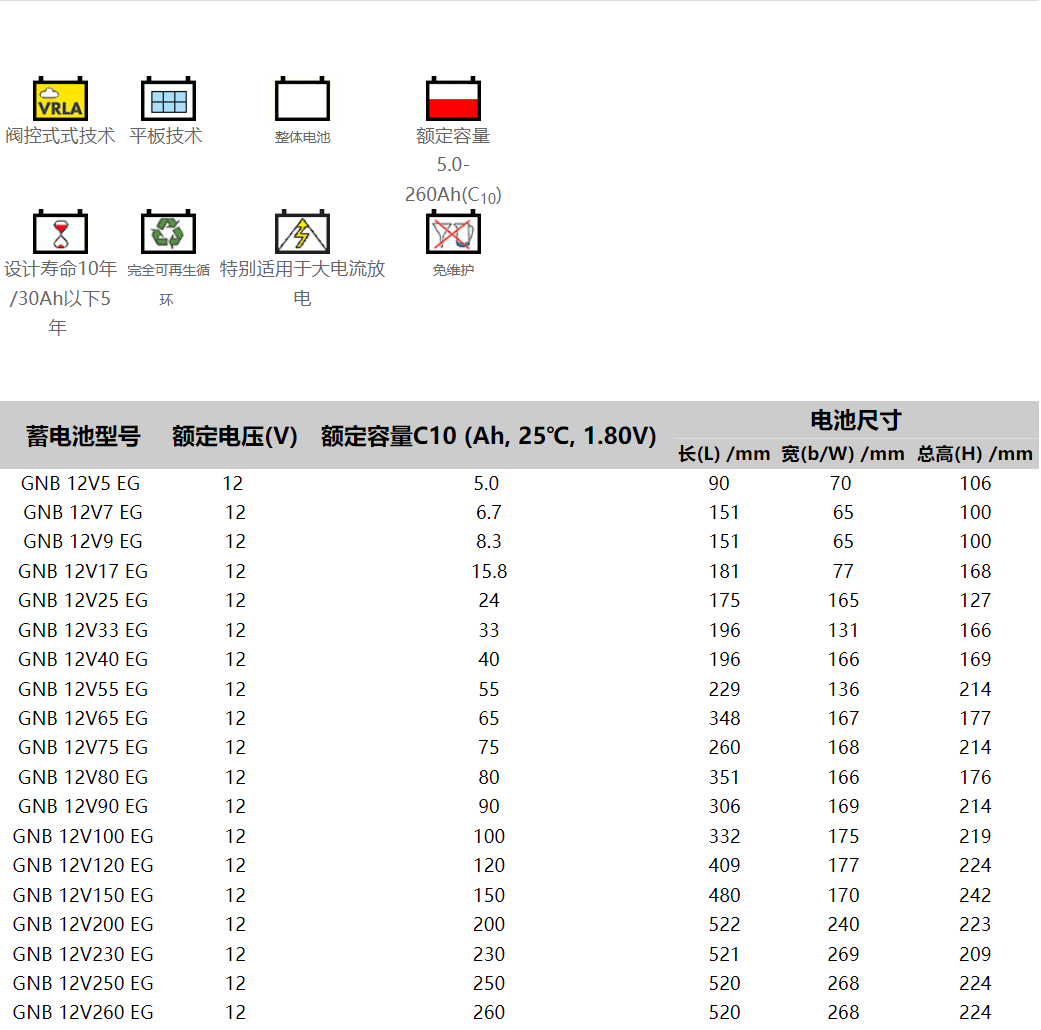Image resolution: width=1041 pixels, height=1030 pixels.
Task: Select model GNB 12V55 EG
Action: (x=83, y=689)
